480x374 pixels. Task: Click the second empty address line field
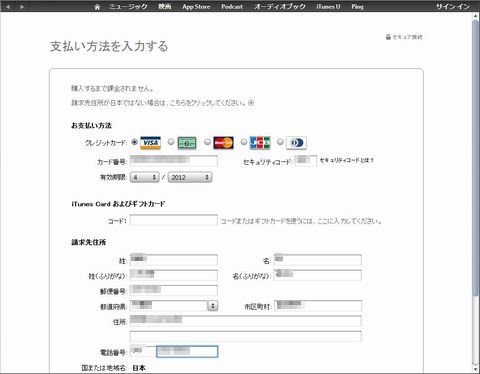tap(246, 336)
